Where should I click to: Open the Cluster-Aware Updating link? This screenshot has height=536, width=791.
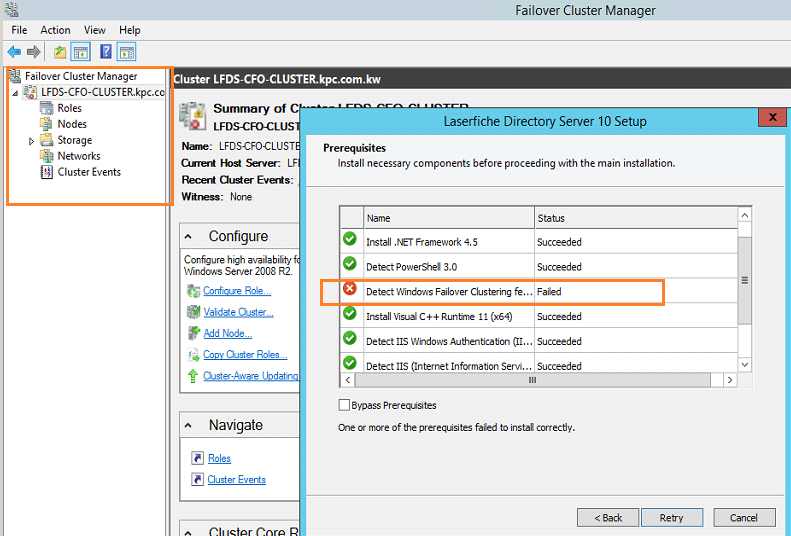pyautogui.click(x=251, y=376)
